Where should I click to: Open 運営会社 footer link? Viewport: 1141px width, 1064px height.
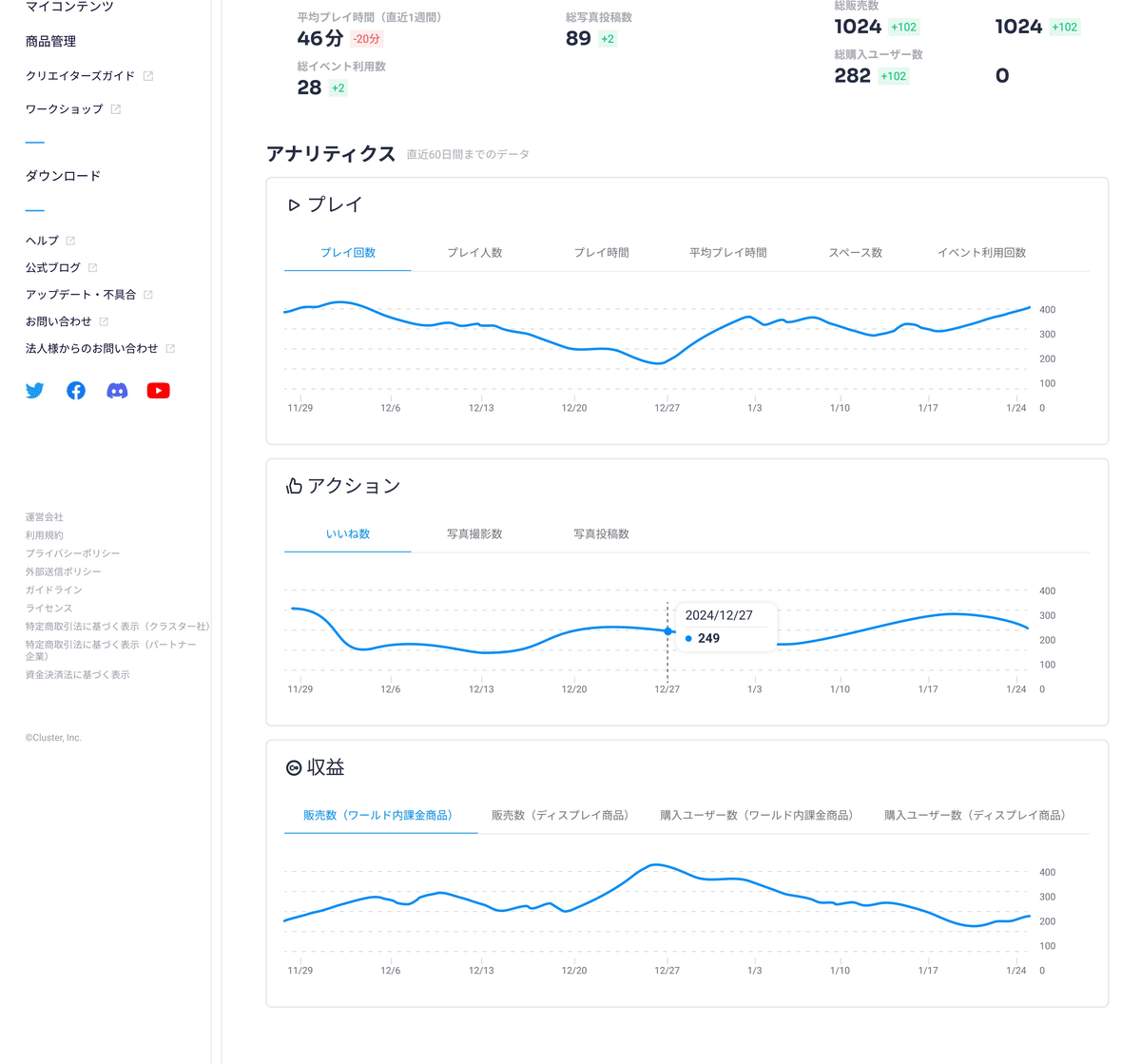click(45, 517)
